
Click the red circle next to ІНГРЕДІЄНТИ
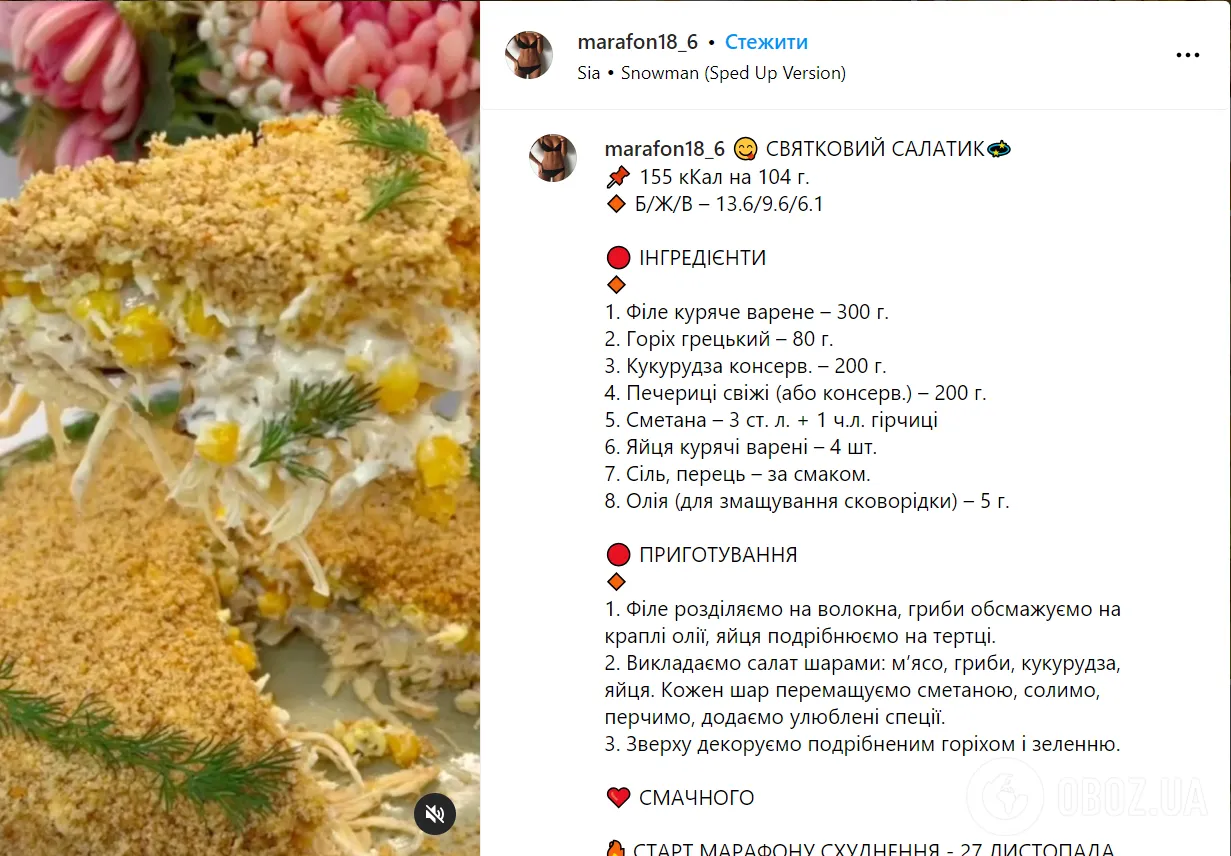point(617,258)
